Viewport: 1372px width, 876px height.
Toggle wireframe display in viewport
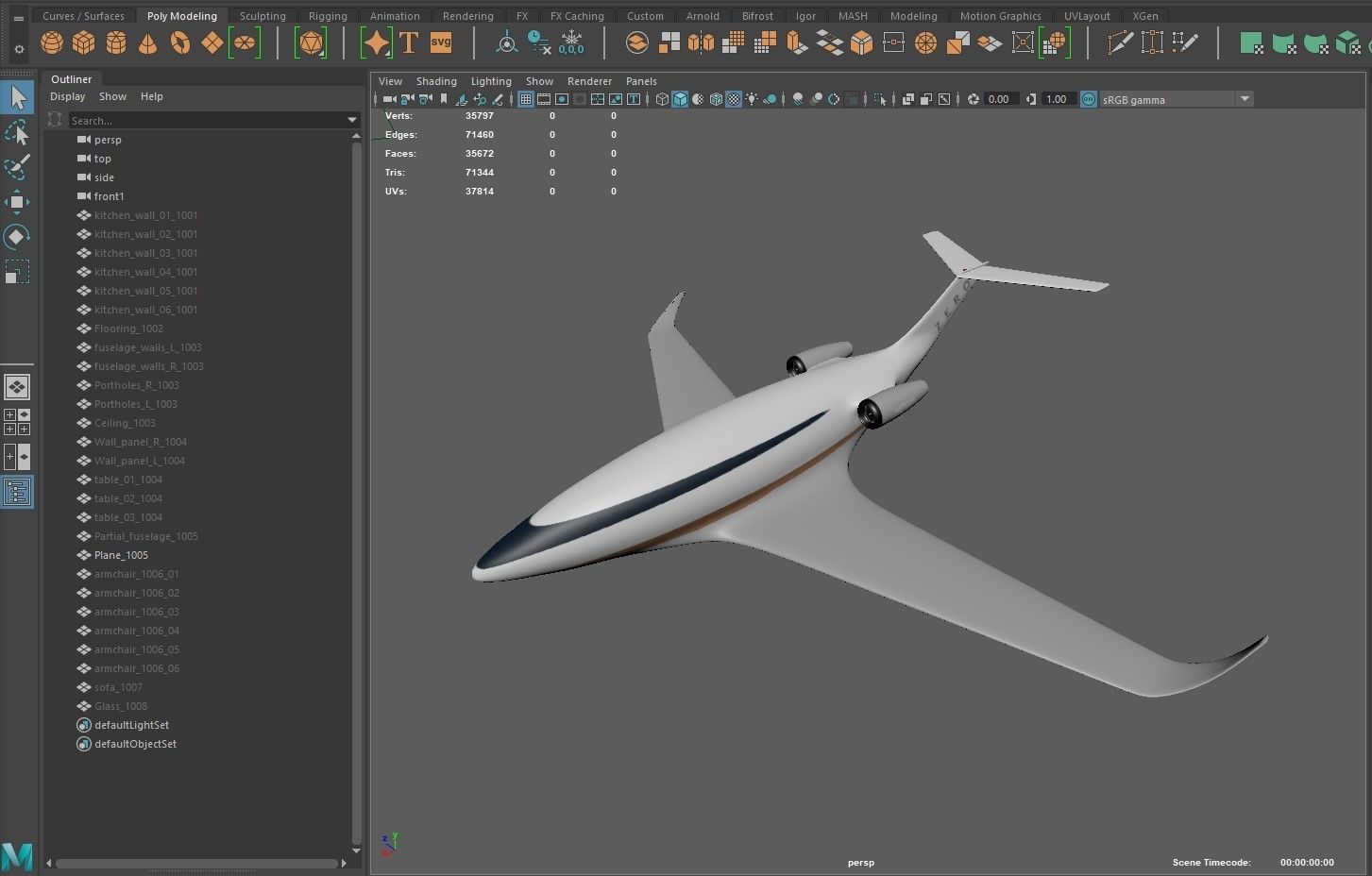coord(662,99)
